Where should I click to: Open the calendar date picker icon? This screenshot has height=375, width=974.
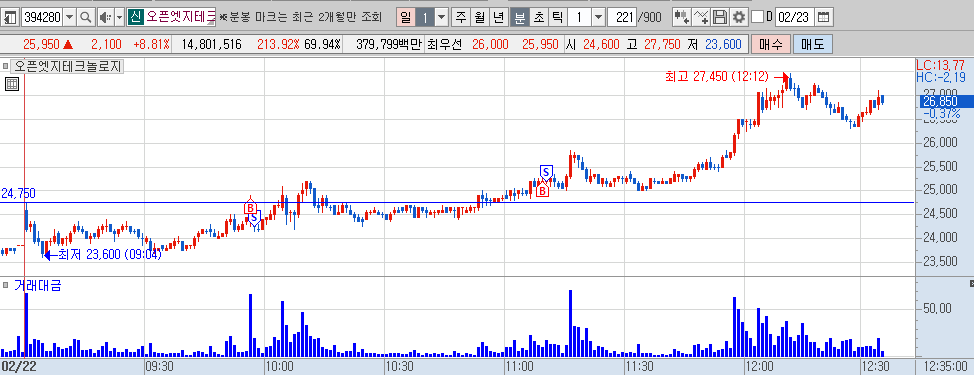[823, 17]
